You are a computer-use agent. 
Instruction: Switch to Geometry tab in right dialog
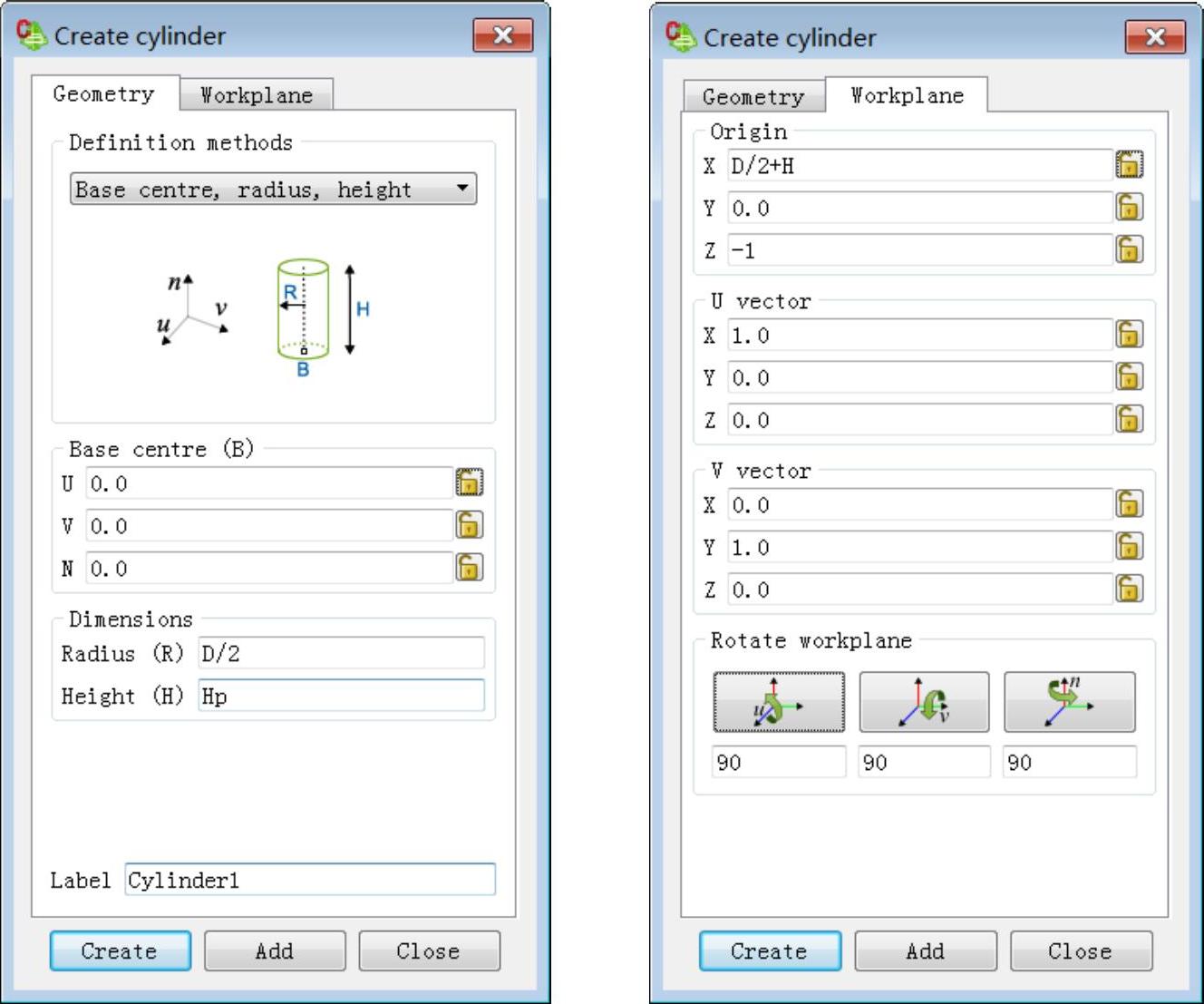tap(753, 96)
